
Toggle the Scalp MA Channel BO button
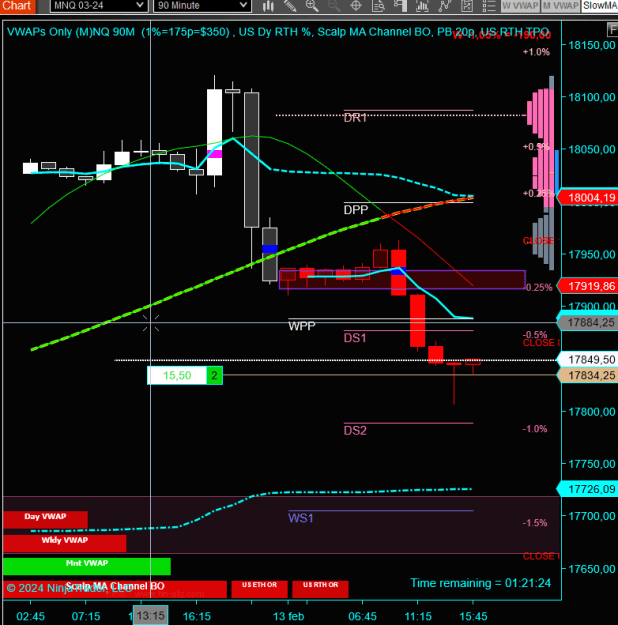click(x=115, y=589)
